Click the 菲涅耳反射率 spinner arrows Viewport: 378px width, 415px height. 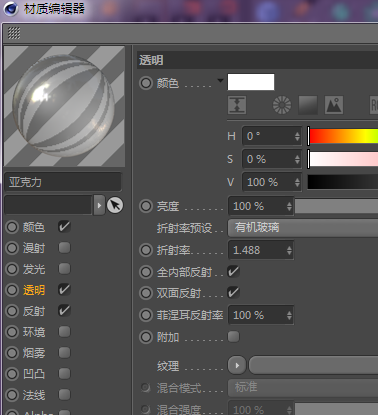289,315
